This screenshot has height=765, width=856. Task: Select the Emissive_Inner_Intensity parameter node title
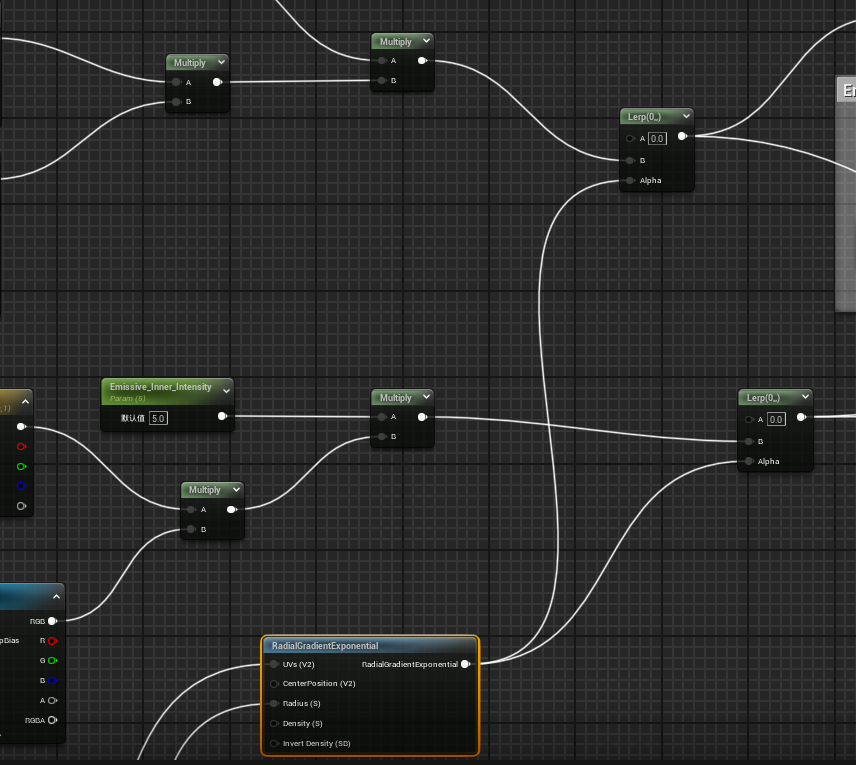click(160, 387)
